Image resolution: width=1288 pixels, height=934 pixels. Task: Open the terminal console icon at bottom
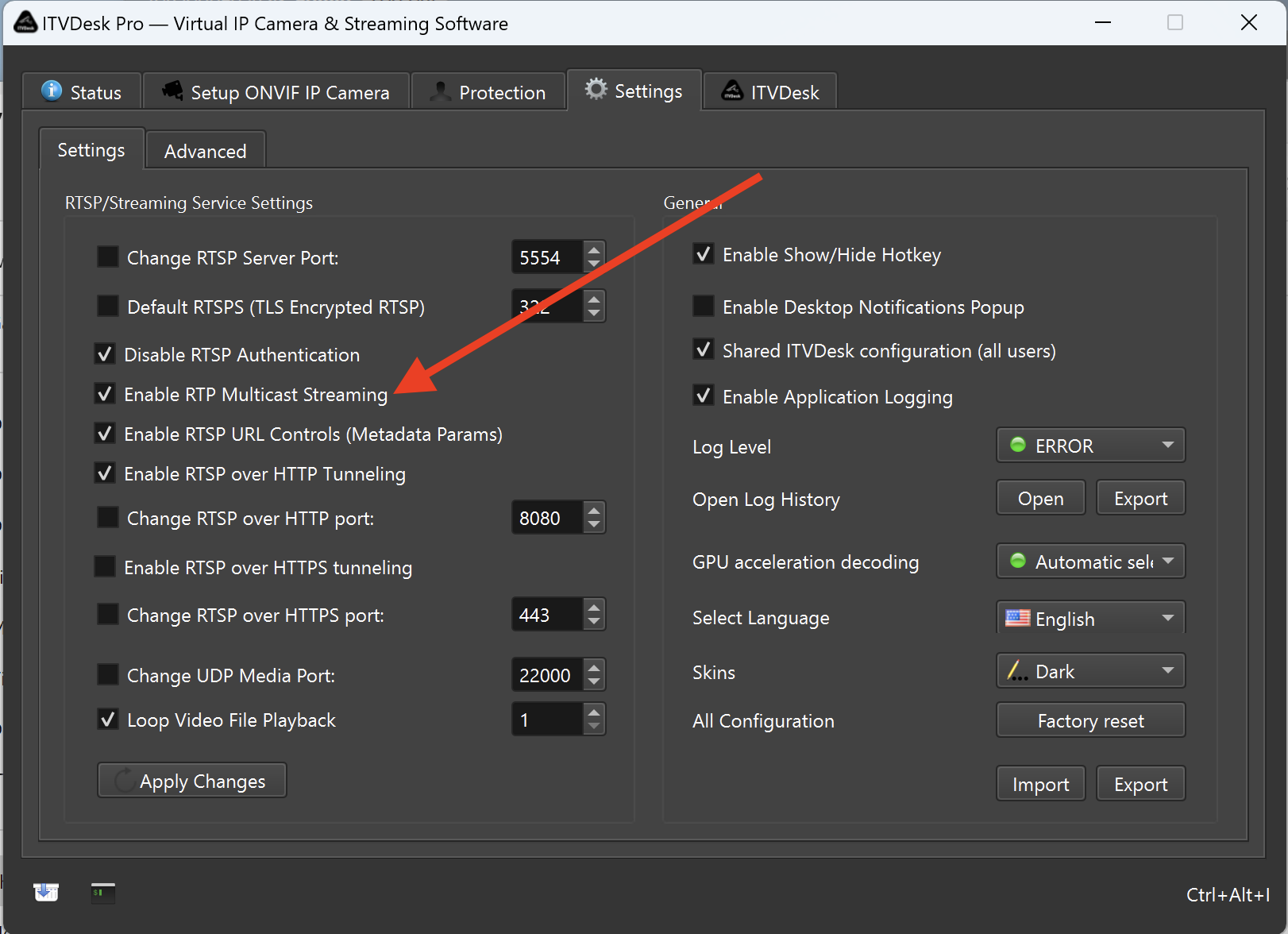coord(103,893)
